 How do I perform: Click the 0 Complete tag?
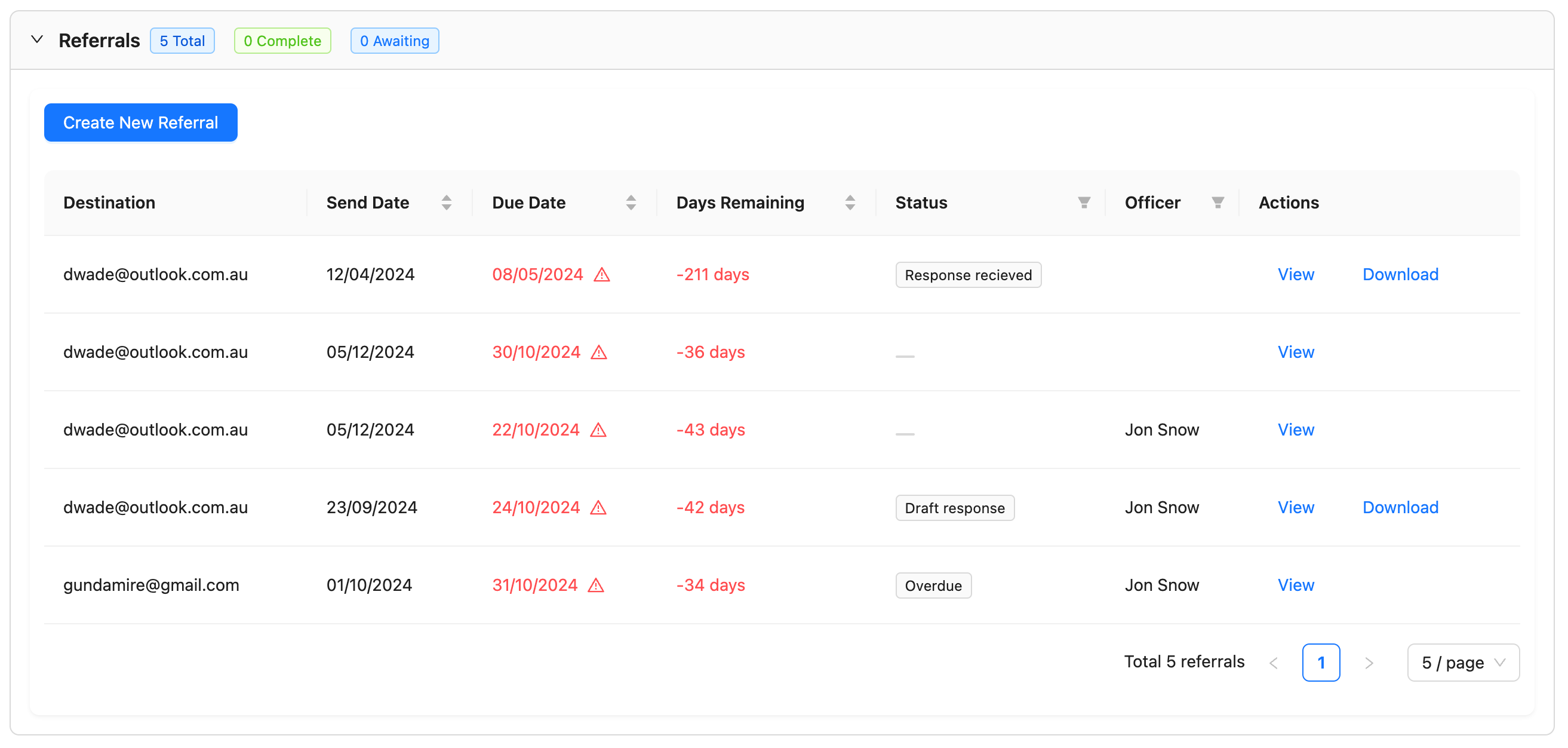(x=282, y=41)
